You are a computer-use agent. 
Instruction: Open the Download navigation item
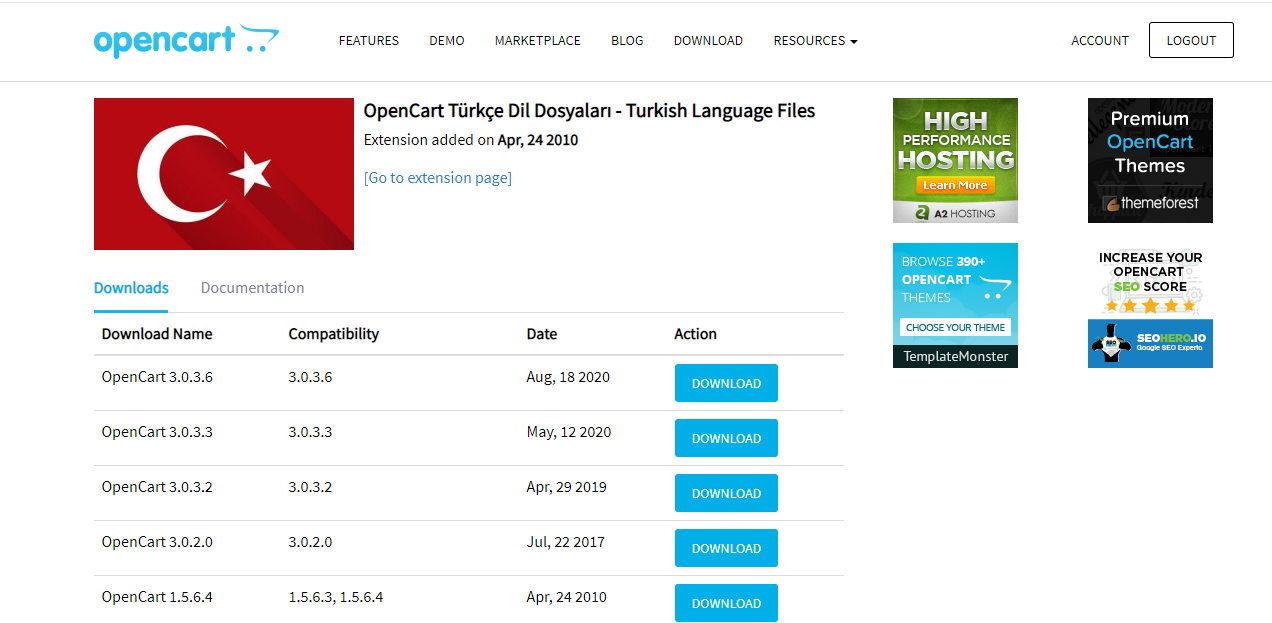coord(708,41)
